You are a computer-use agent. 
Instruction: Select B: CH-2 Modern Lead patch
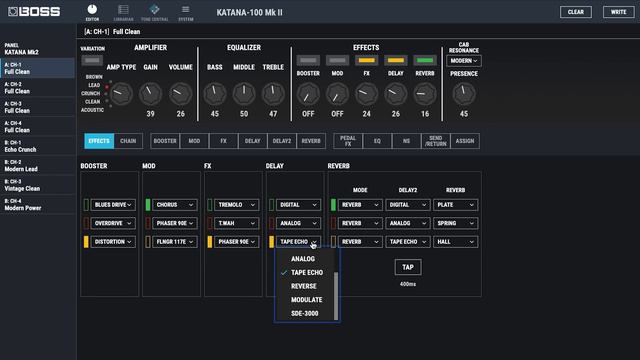tap(38, 166)
